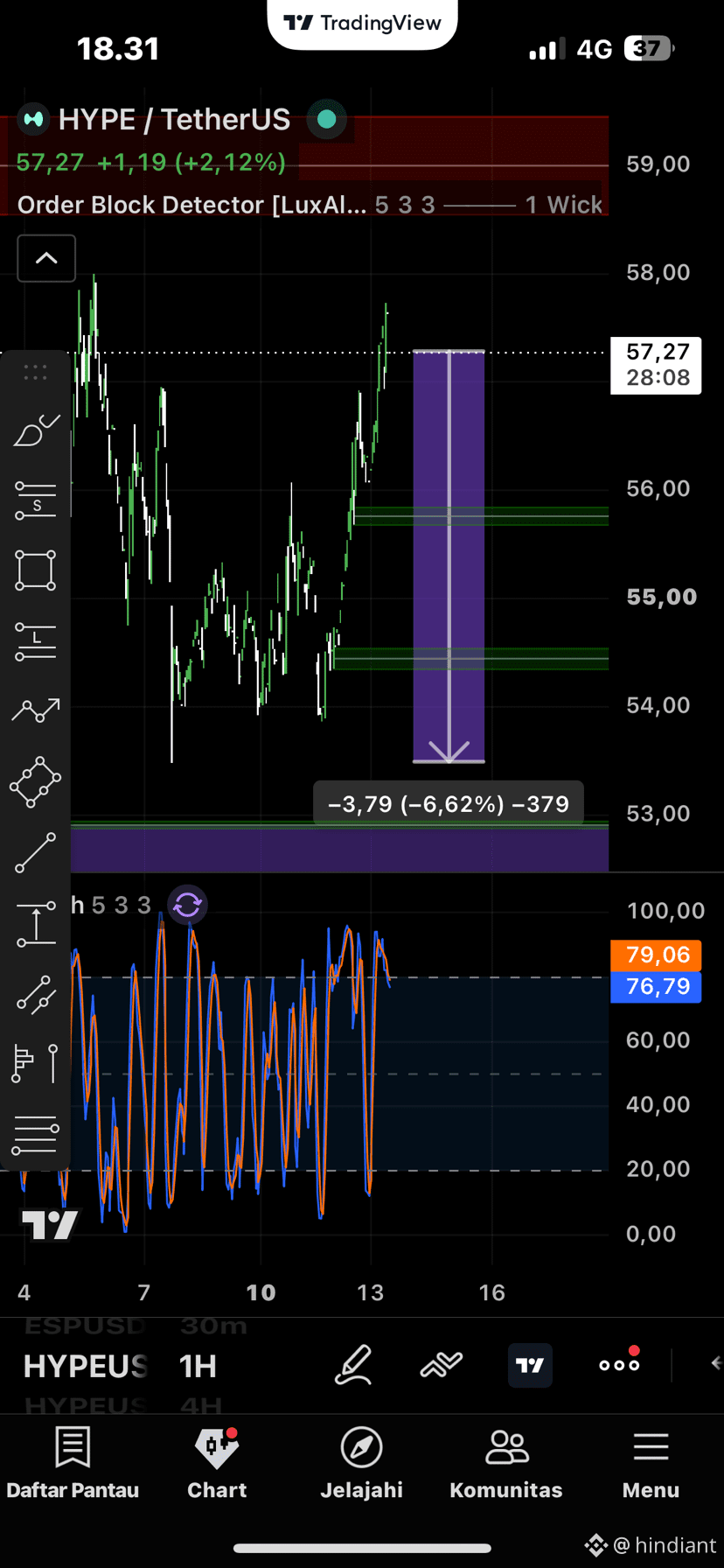
Task: Tap the blue oscillator value 76,79
Action: [x=656, y=987]
